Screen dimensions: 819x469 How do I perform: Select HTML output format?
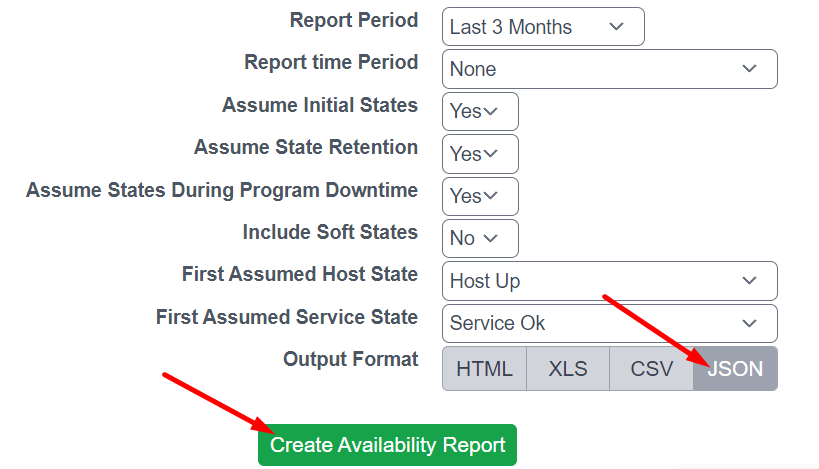(x=484, y=369)
